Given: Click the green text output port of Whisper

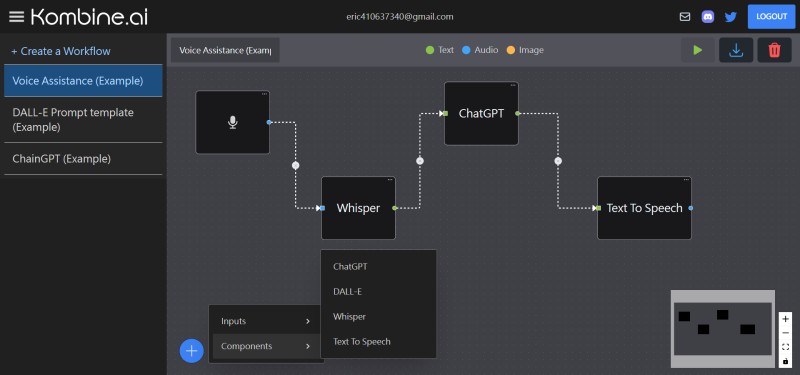Looking at the screenshot, I should tap(394, 208).
